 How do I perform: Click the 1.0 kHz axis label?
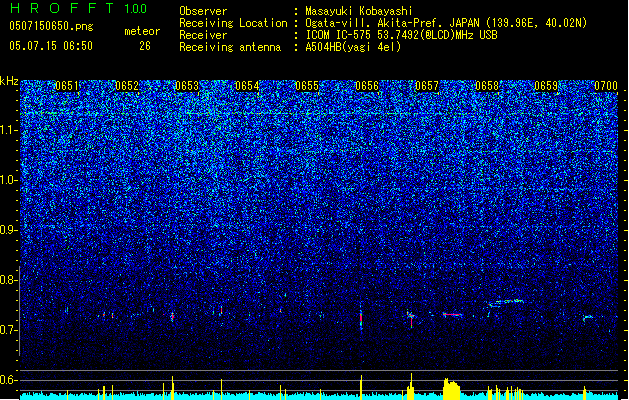tap(9, 180)
